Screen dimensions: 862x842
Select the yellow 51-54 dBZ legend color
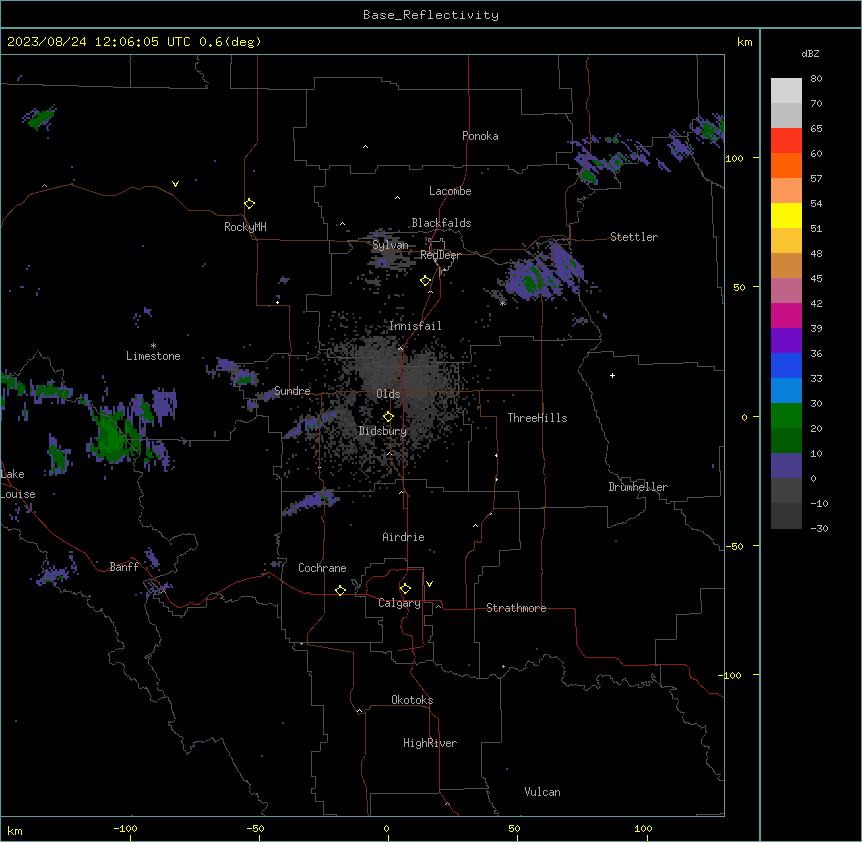coord(786,215)
